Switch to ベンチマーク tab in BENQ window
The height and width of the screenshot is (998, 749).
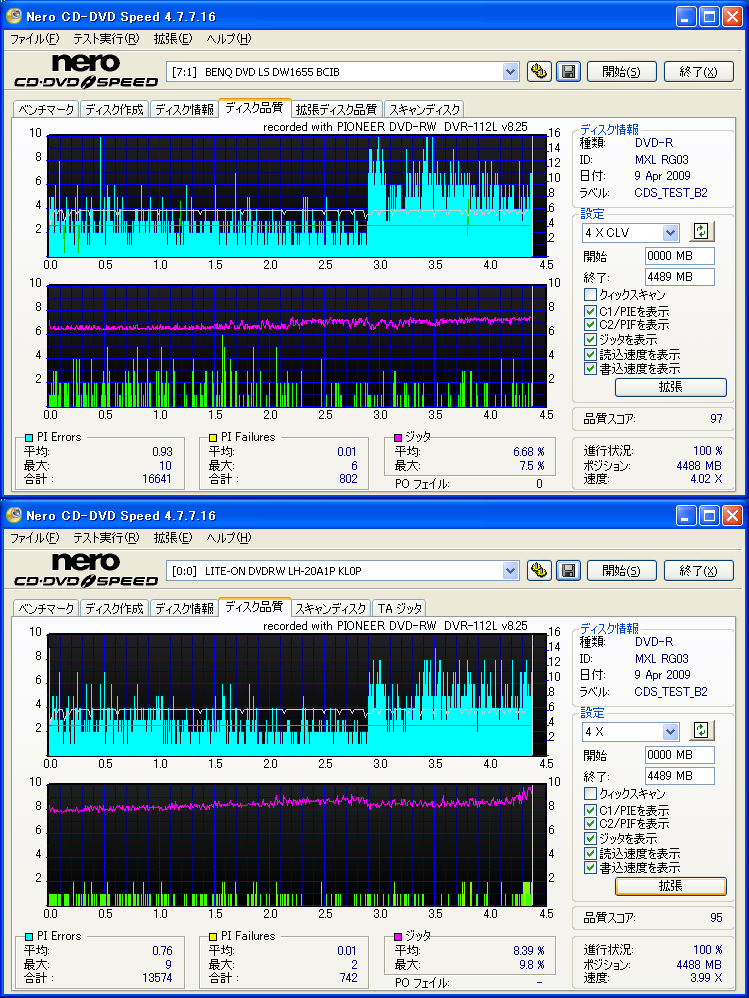click(46, 109)
